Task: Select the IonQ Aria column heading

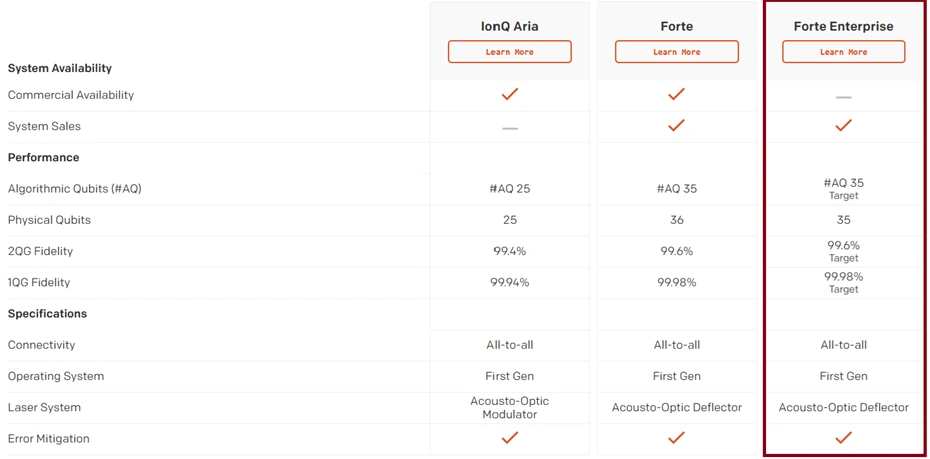Action: pos(509,26)
